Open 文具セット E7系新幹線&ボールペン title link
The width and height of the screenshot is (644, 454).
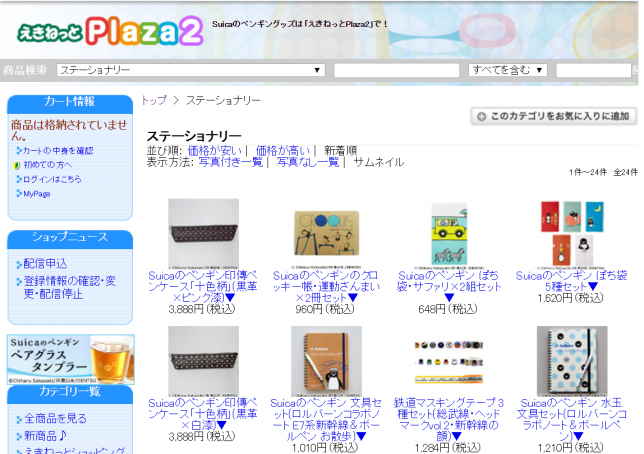pyautogui.click(x=326, y=419)
